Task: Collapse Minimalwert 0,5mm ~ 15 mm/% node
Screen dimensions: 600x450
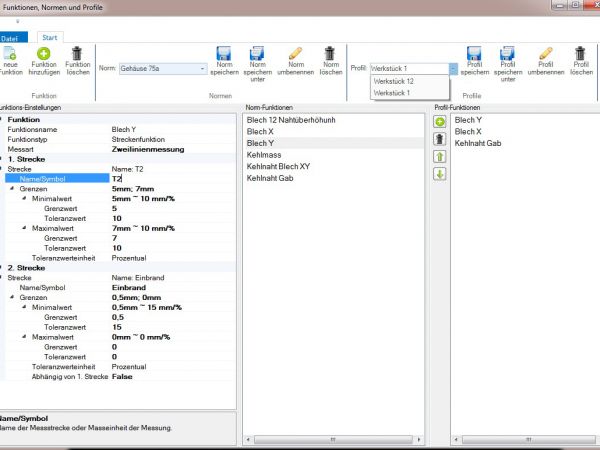Action: [24, 307]
